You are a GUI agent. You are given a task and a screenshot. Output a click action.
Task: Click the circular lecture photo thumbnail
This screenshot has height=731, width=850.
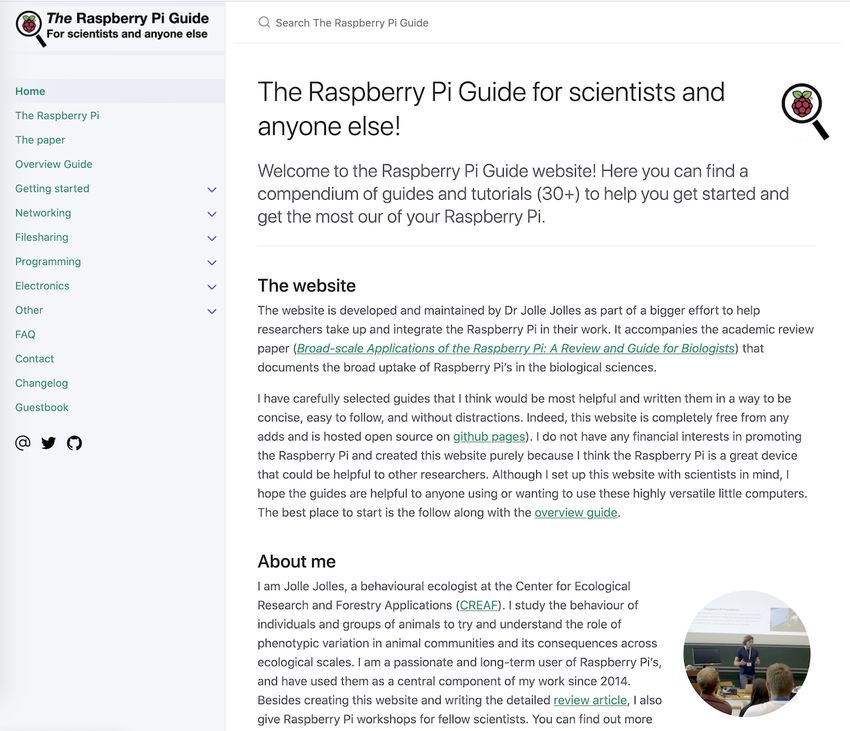(x=746, y=653)
